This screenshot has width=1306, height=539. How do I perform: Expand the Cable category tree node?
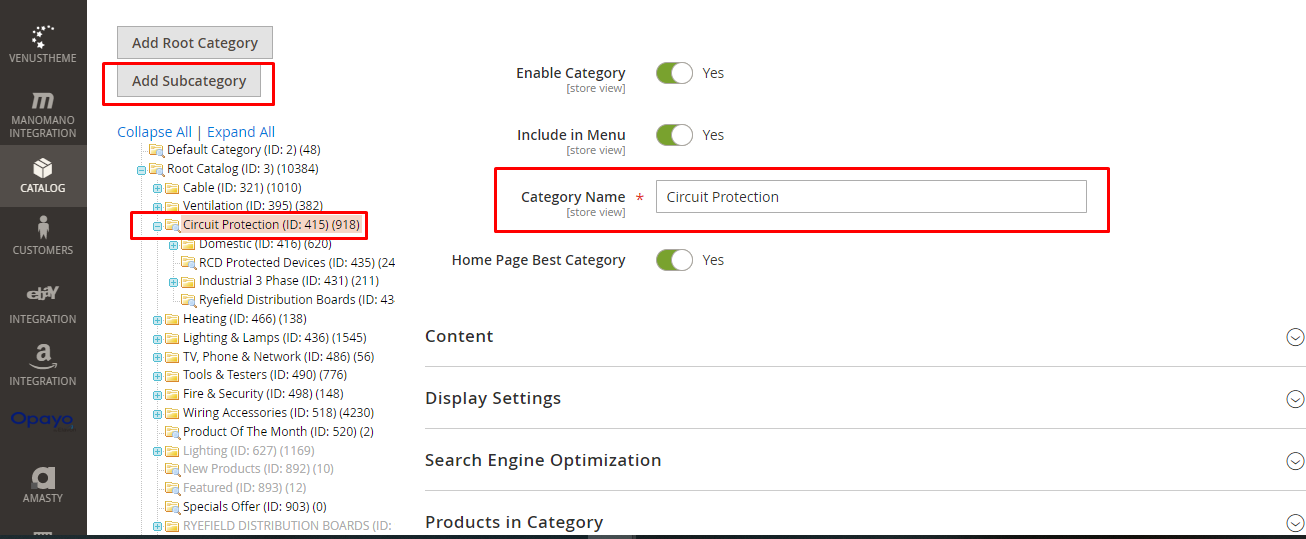157,188
